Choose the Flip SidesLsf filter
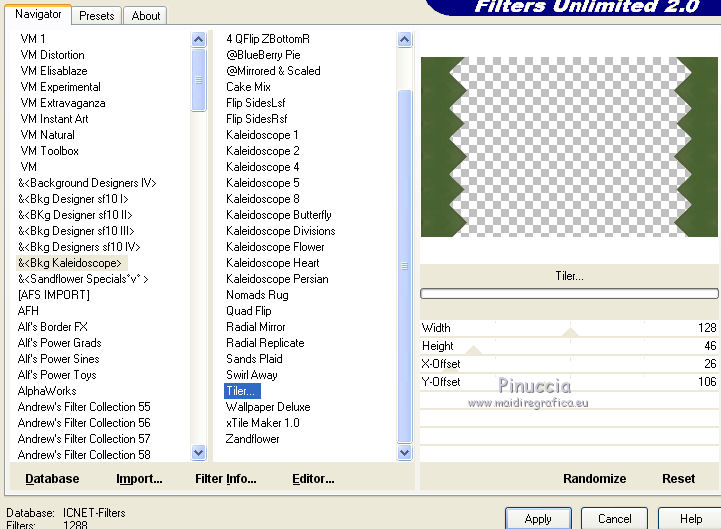 [x=255, y=103]
